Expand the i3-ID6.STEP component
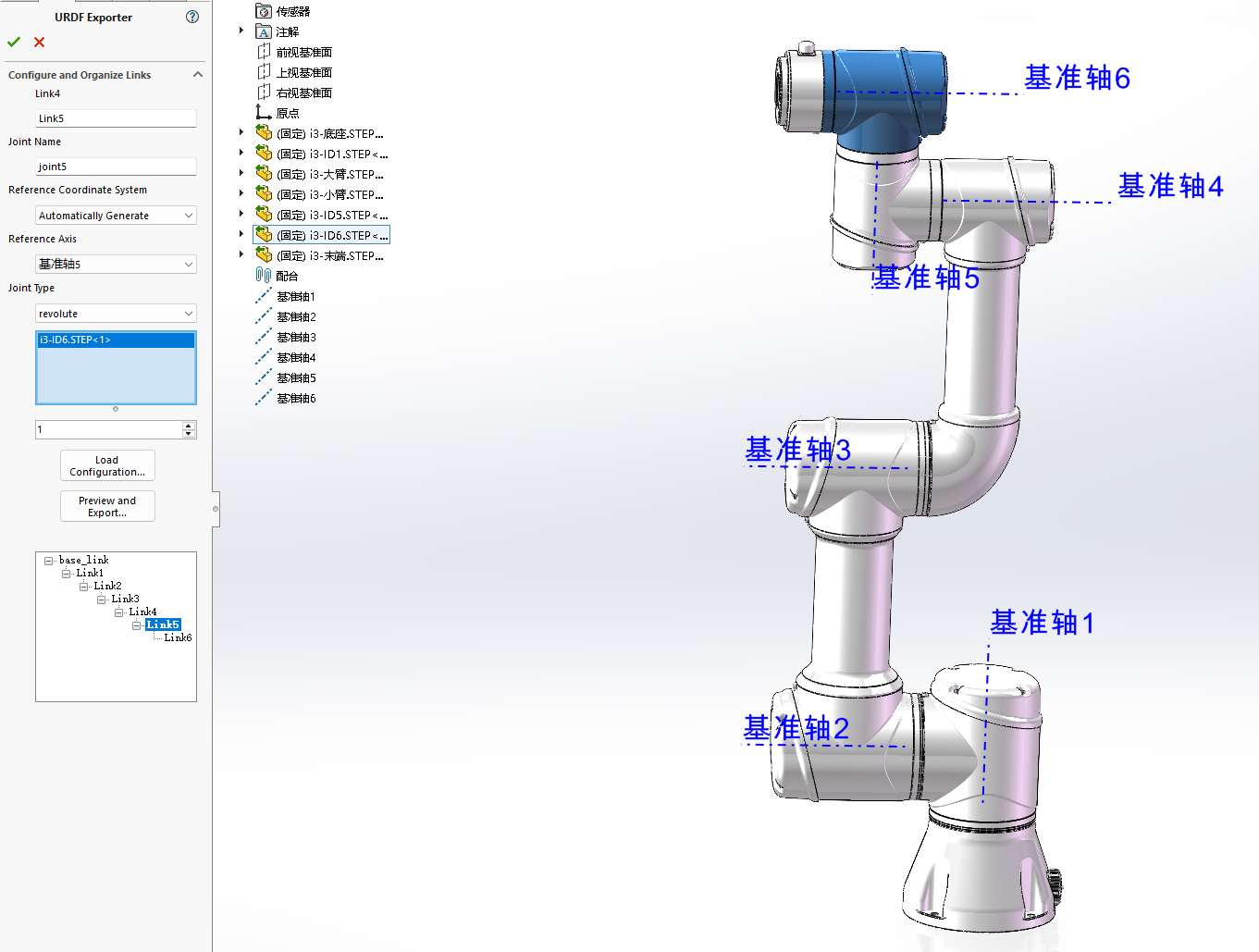Image resolution: width=1259 pixels, height=952 pixels. (x=241, y=234)
